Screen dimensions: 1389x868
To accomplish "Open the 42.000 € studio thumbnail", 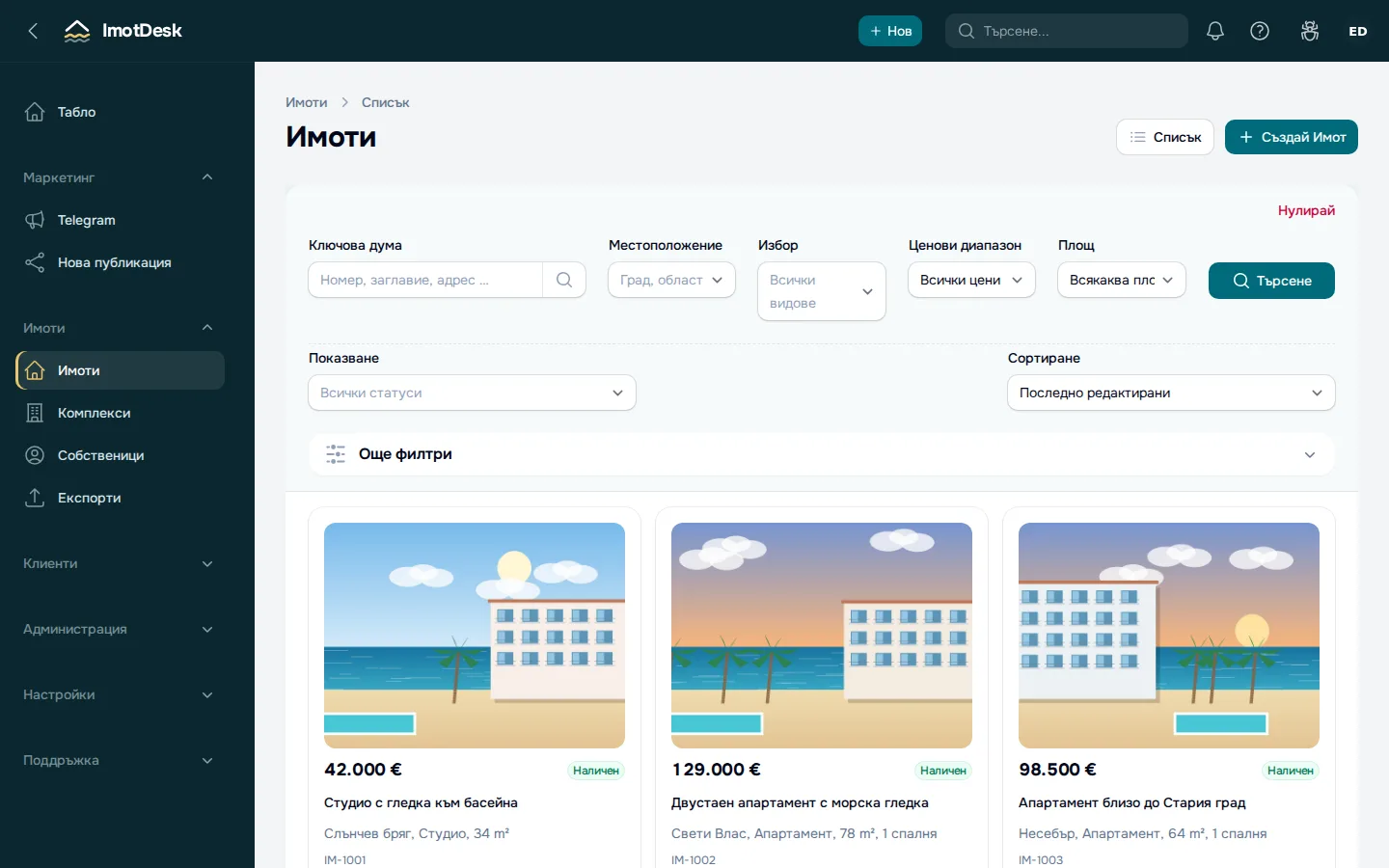I will 475,636.
